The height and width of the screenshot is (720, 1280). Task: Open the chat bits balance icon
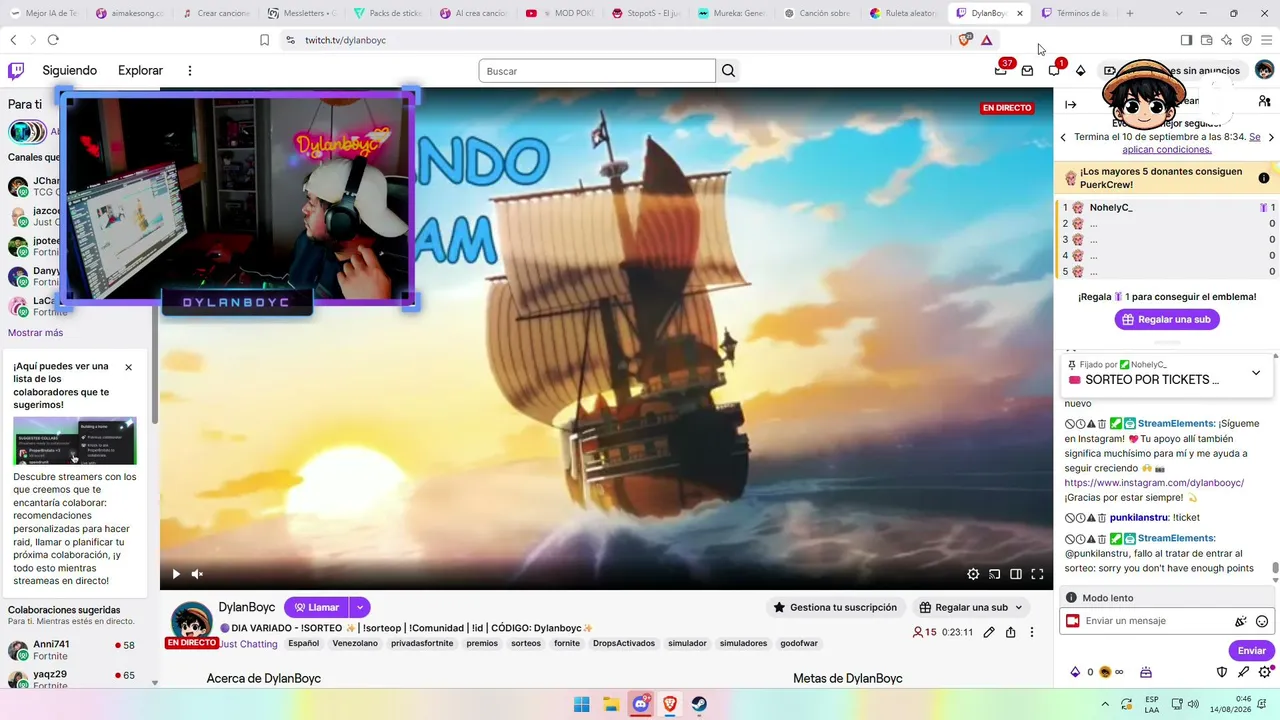(x=1075, y=672)
